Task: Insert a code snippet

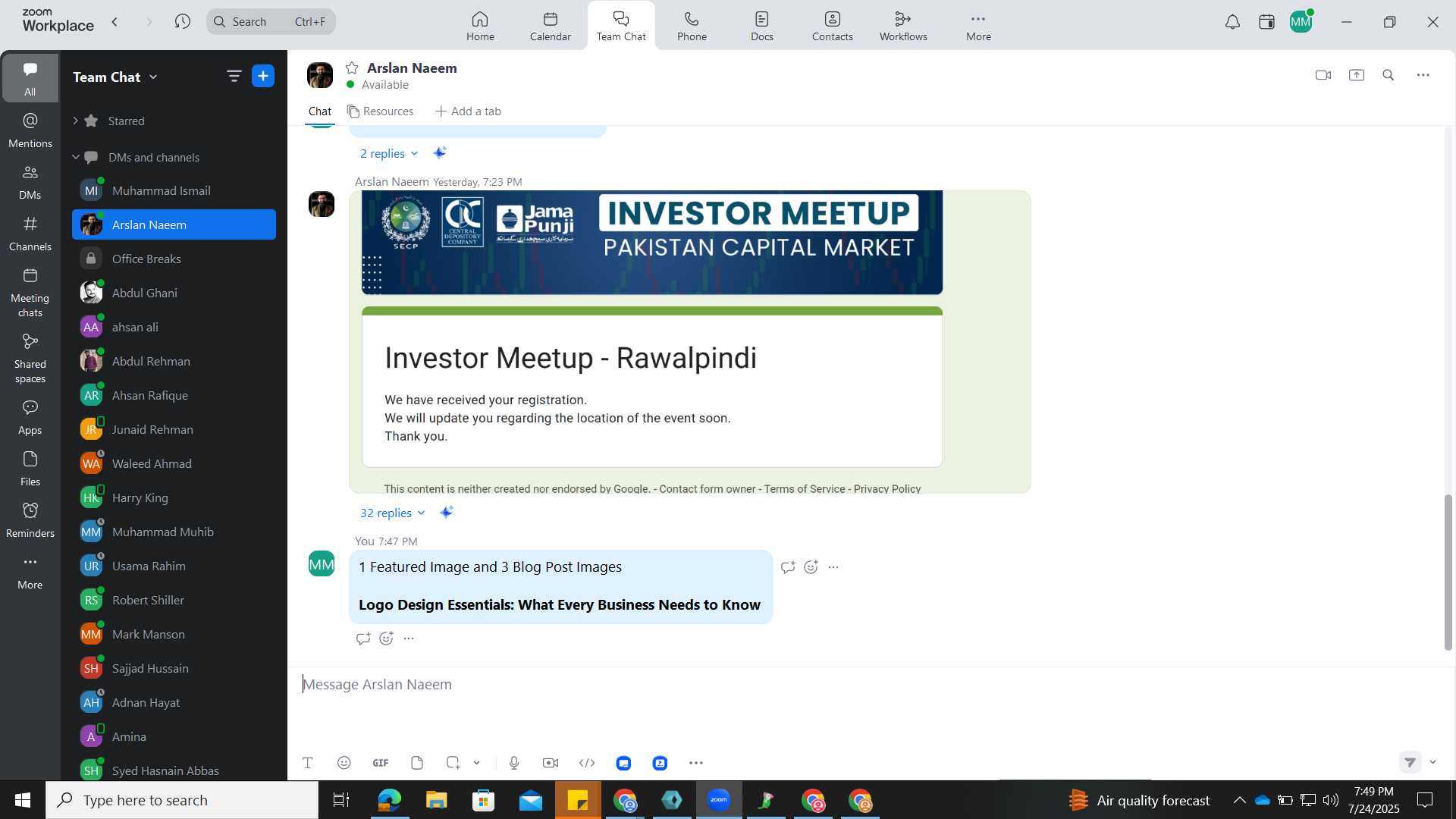Action: pyautogui.click(x=587, y=763)
